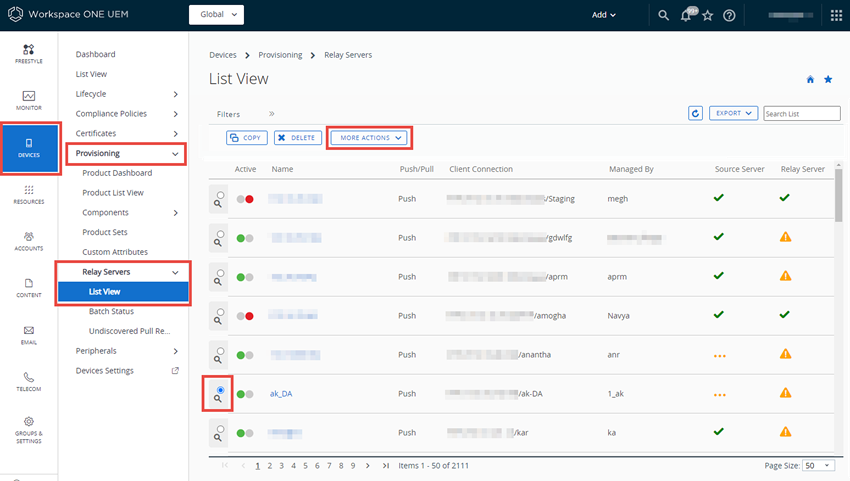Expand the Filters panel arrows
Image resolution: width=850 pixels, height=481 pixels.
[x=272, y=114]
